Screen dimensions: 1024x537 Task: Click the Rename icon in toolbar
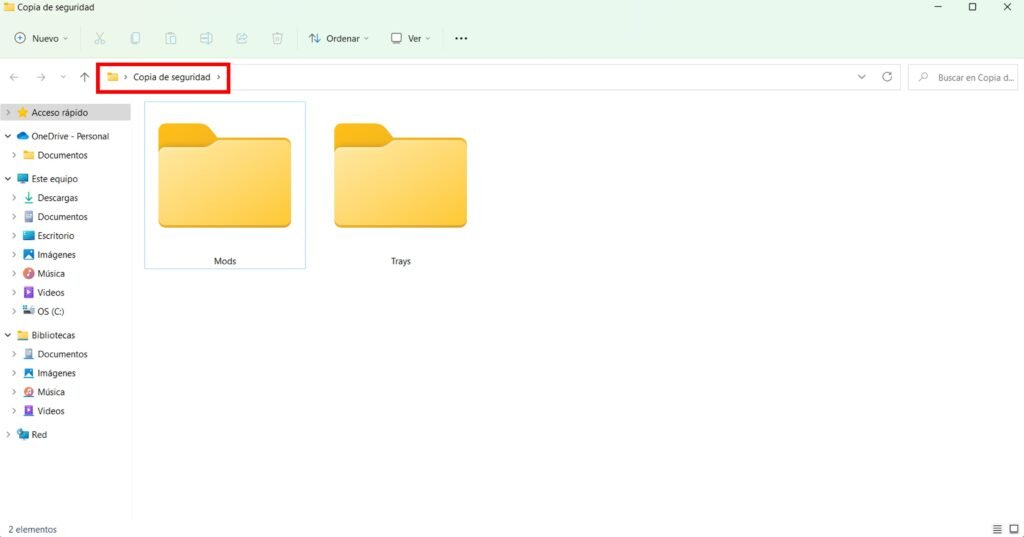click(206, 38)
